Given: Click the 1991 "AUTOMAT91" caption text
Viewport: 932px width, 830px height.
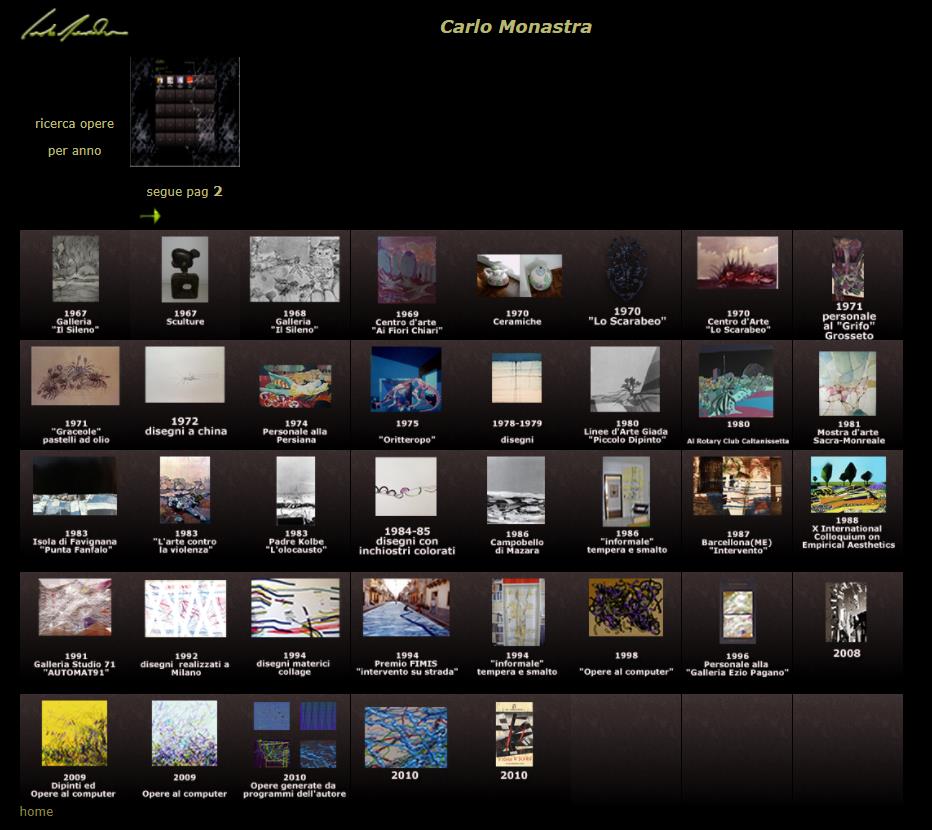Looking at the screenshot, I should click(x=75, y=673).
